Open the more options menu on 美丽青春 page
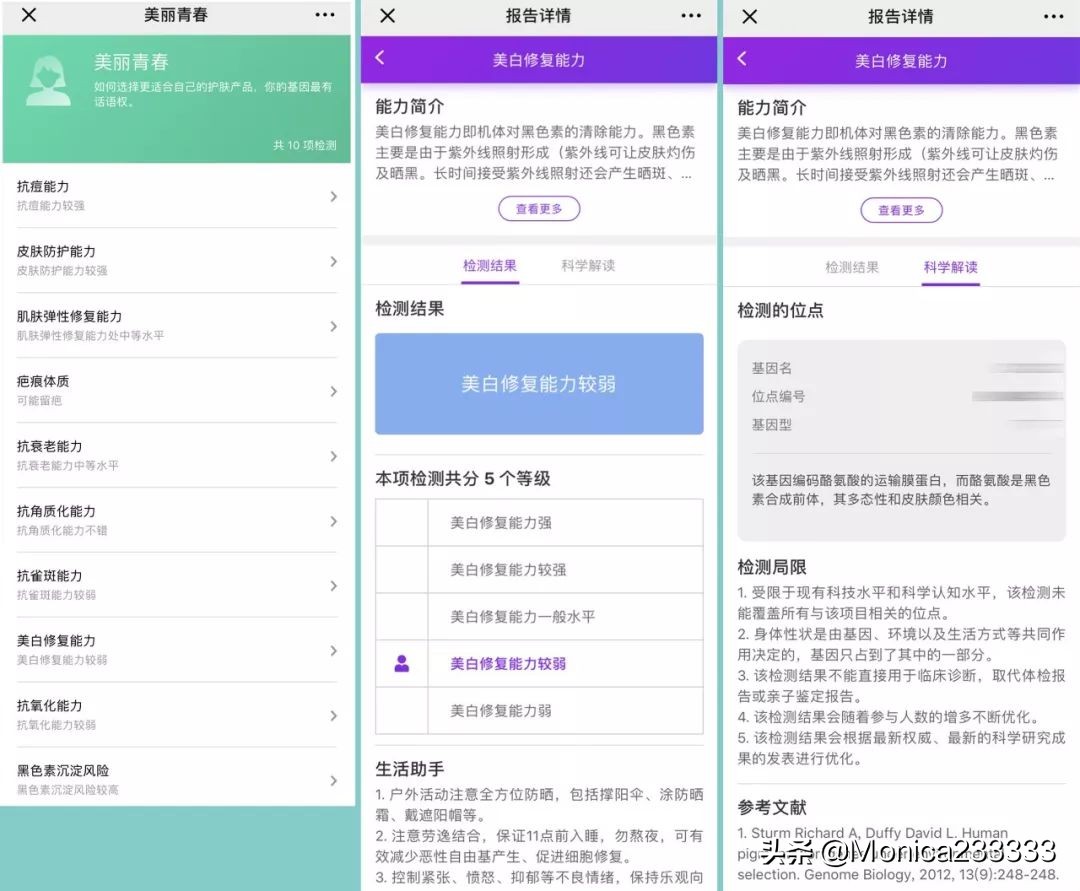 tap(323, 15)
